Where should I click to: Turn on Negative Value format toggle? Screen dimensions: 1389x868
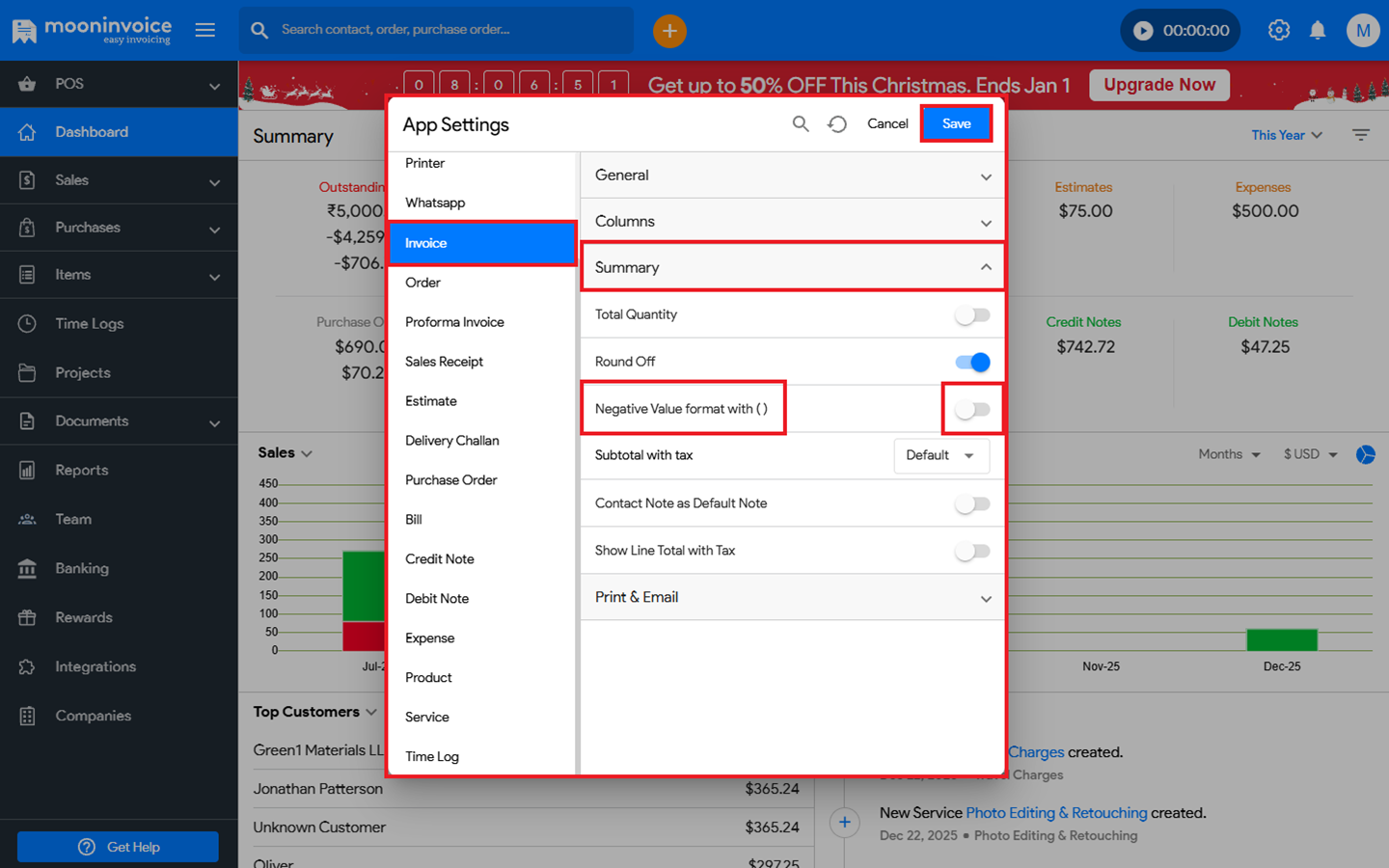(972, 410)
